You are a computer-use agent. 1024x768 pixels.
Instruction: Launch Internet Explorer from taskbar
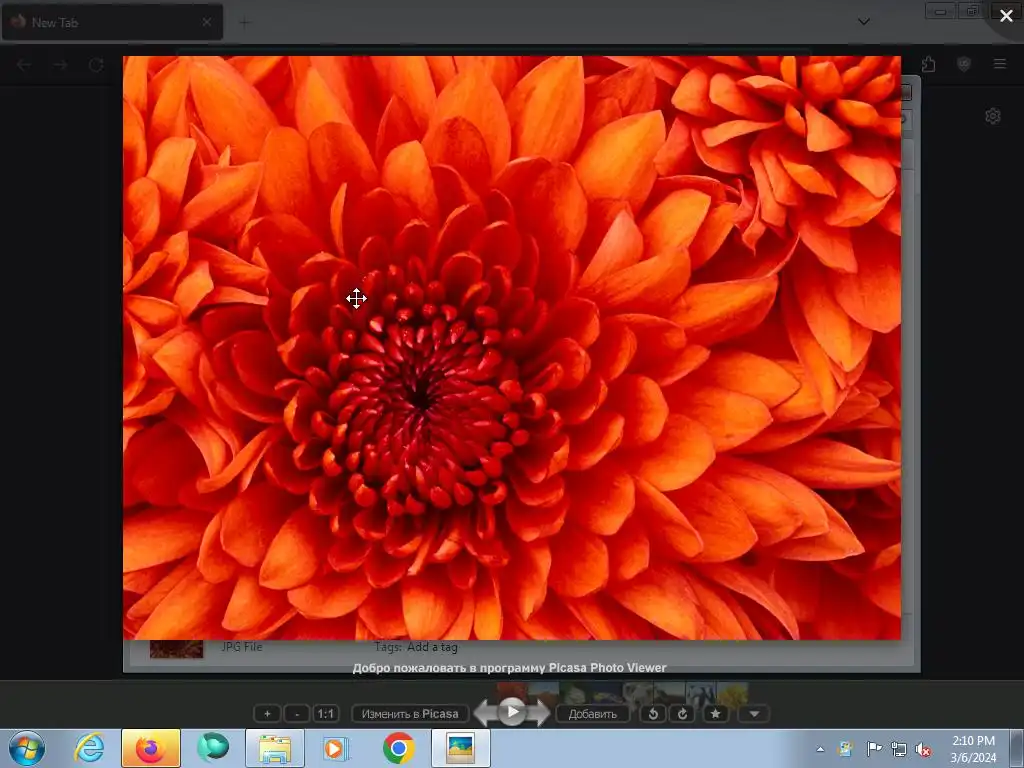89,748
